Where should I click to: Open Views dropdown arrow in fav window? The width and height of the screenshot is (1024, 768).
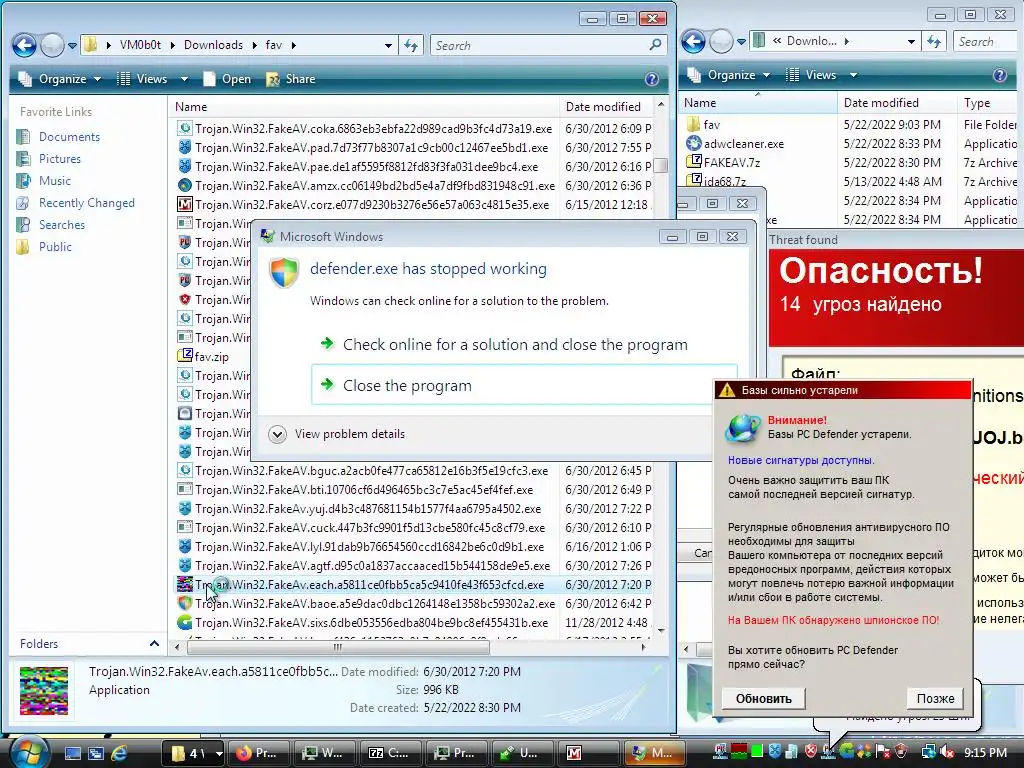point(184,79)
